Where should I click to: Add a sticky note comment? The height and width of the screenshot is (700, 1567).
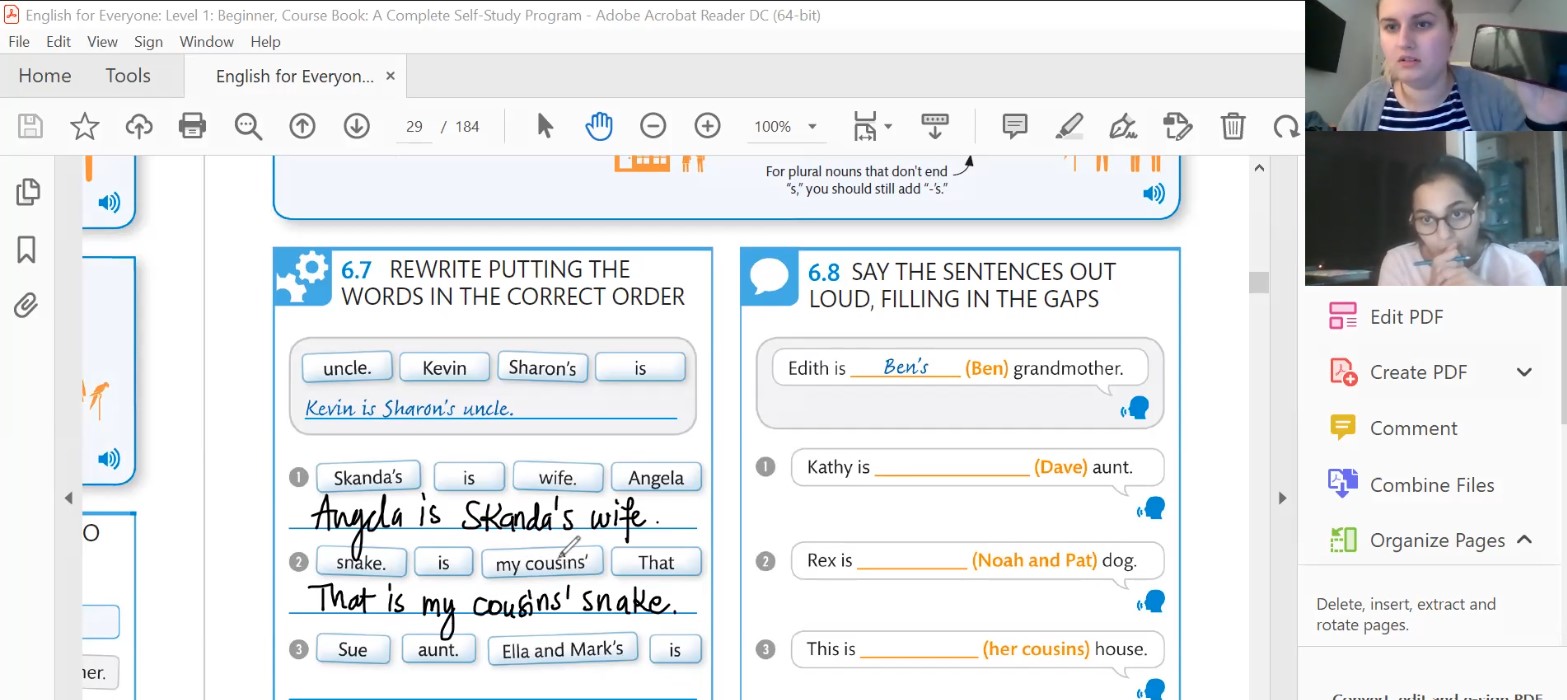tap(1015, 126)
